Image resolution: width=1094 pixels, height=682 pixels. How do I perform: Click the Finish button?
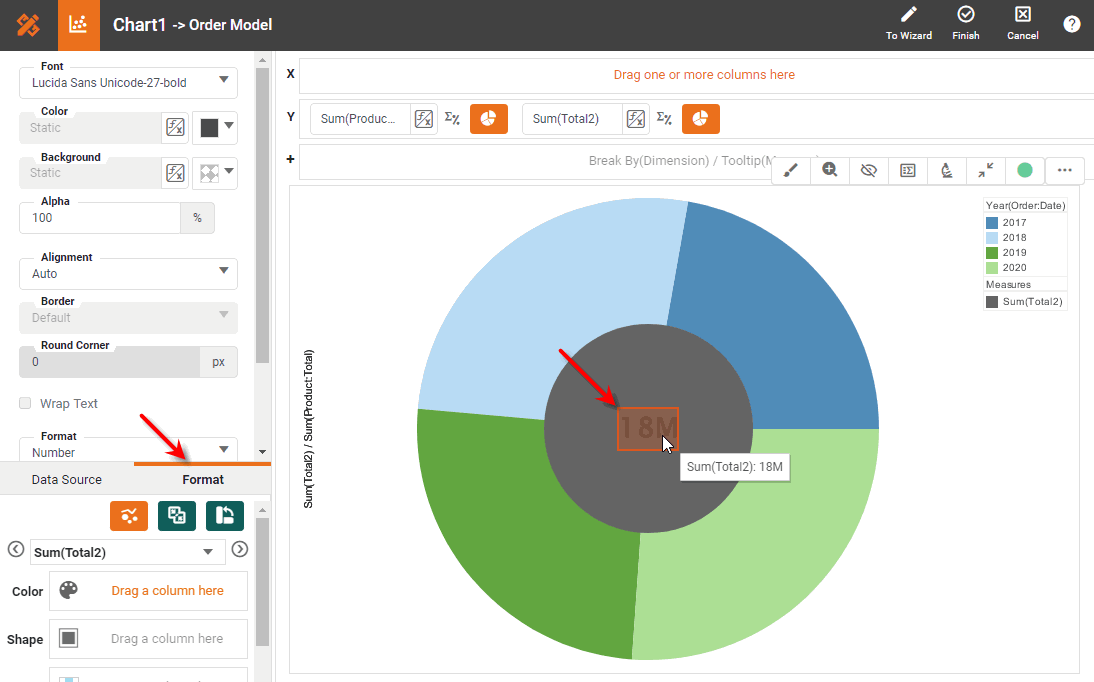tap(965, 24)
